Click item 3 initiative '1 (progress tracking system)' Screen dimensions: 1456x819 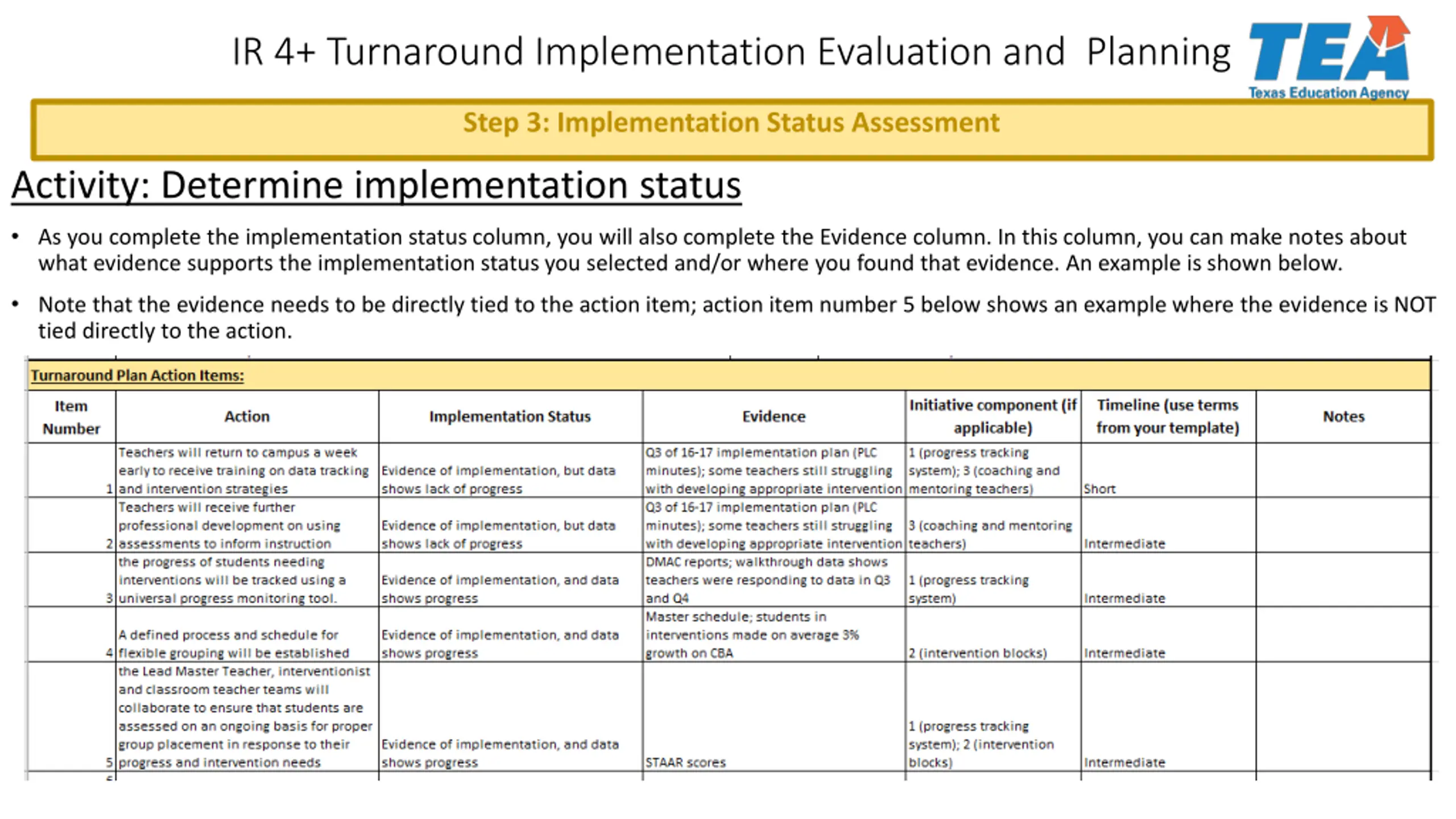point(993,580)
